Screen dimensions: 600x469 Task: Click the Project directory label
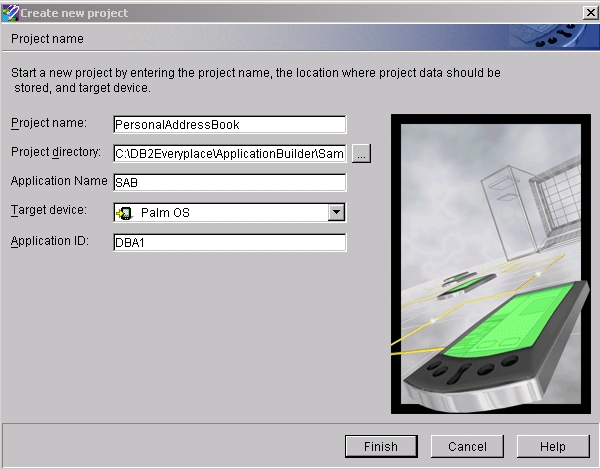pos(56,152)
